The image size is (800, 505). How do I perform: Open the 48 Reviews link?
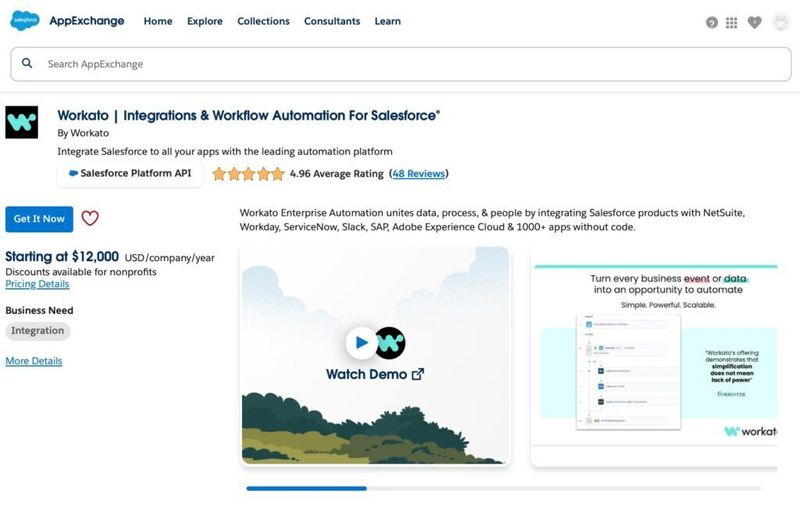point(418,174)
